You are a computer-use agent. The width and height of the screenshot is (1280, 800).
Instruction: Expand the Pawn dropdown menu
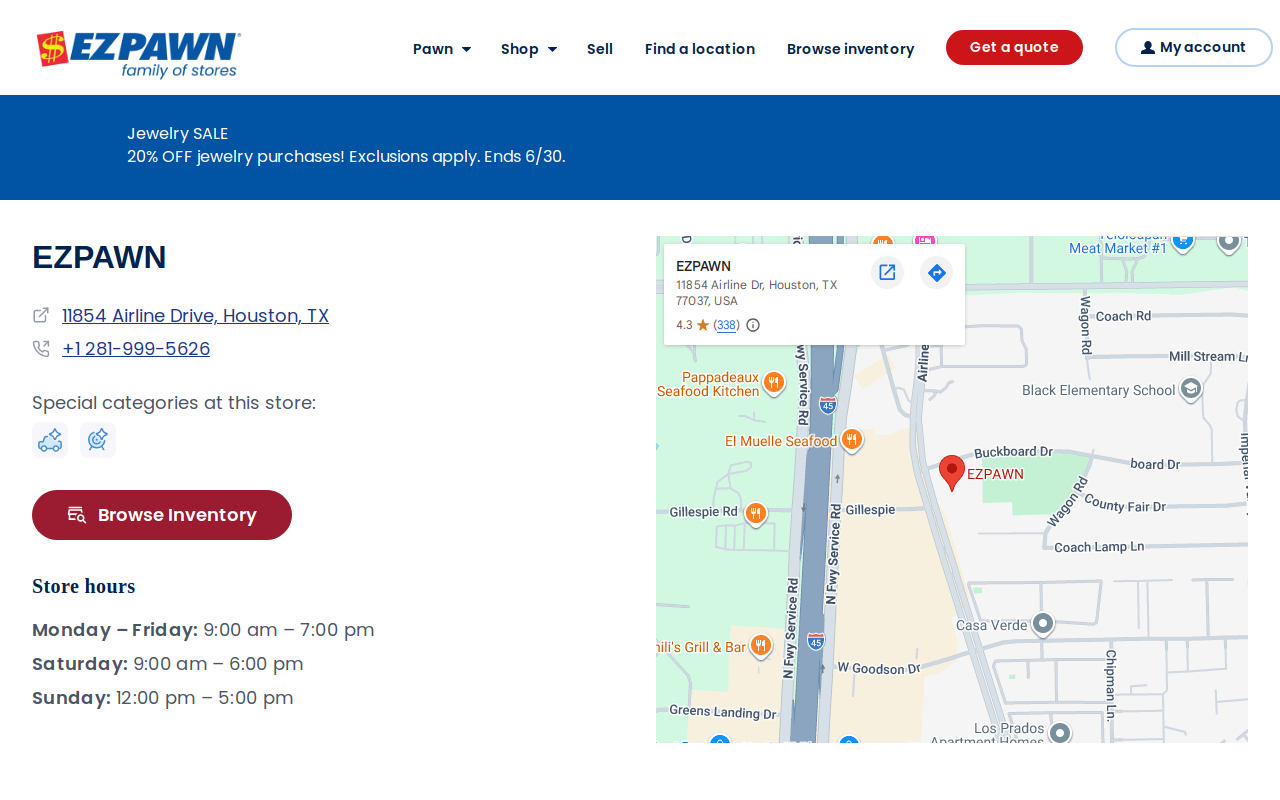pyautogui.click(x=442, y=49)
